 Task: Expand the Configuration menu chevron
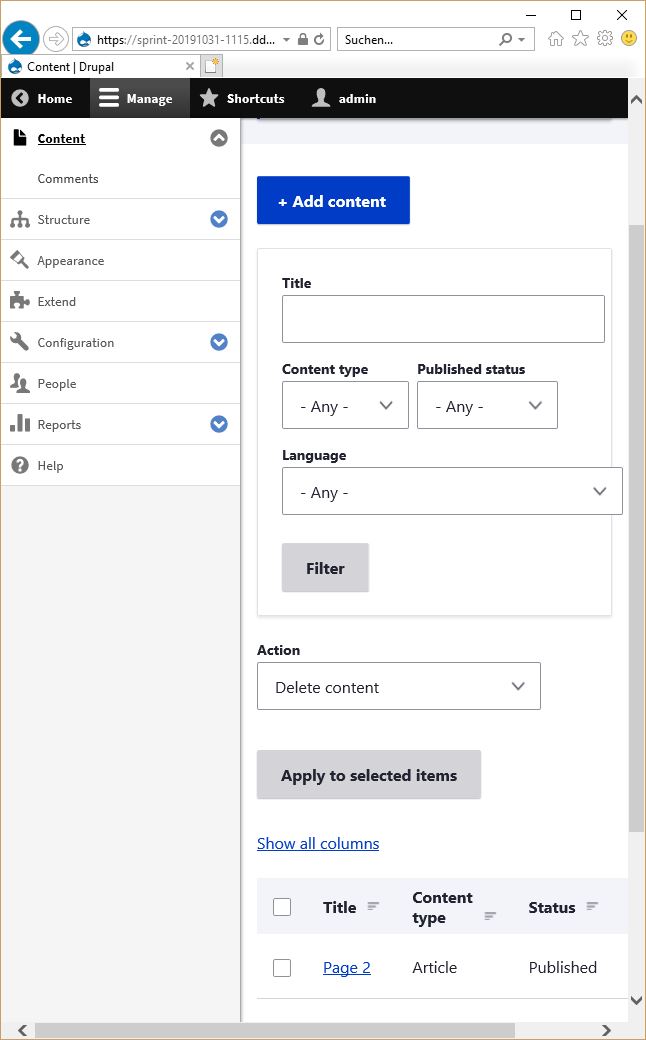[219, 342]
